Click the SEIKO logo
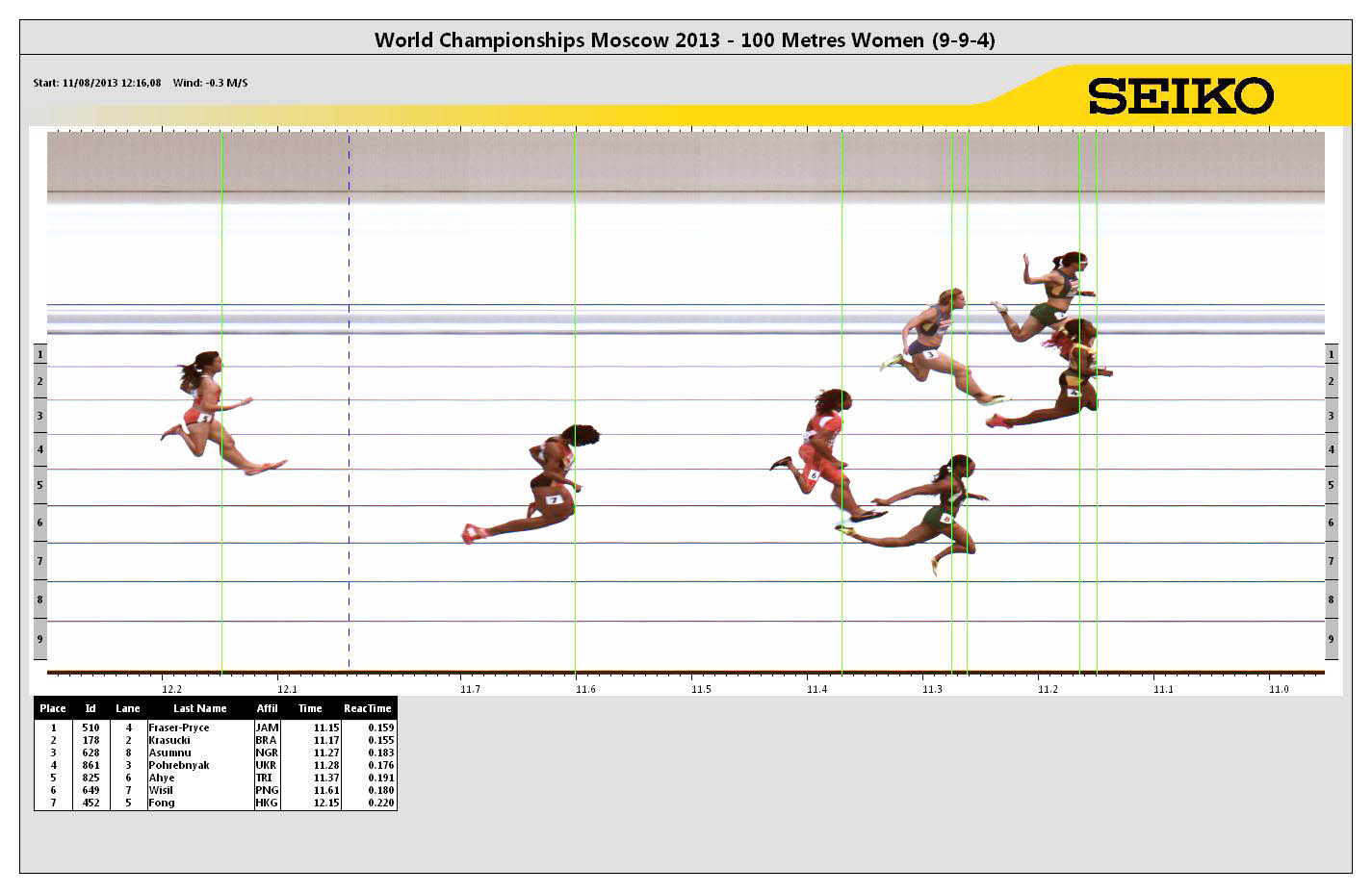The image size is (1372, 893). [x=1180, y=96]
